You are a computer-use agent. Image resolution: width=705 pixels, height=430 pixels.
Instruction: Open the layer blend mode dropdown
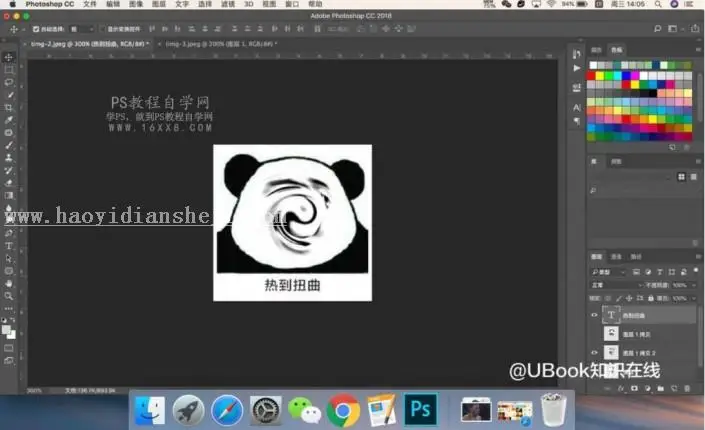point(616,285)
